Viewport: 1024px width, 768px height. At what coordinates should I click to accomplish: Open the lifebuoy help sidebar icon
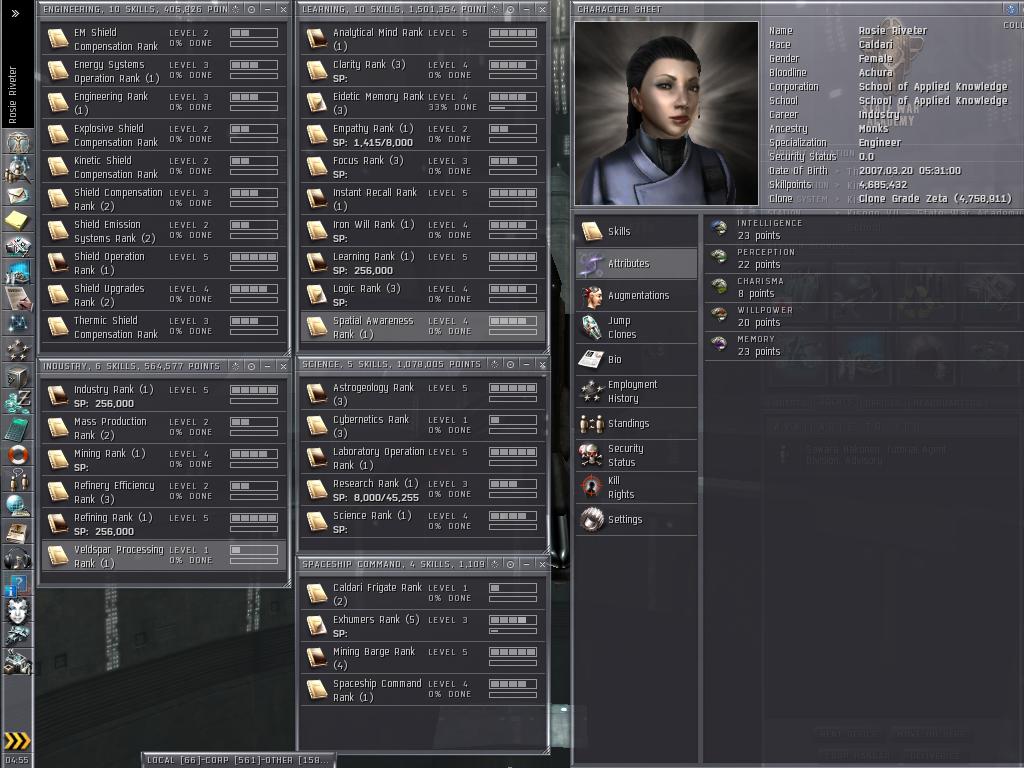(18, 454)
